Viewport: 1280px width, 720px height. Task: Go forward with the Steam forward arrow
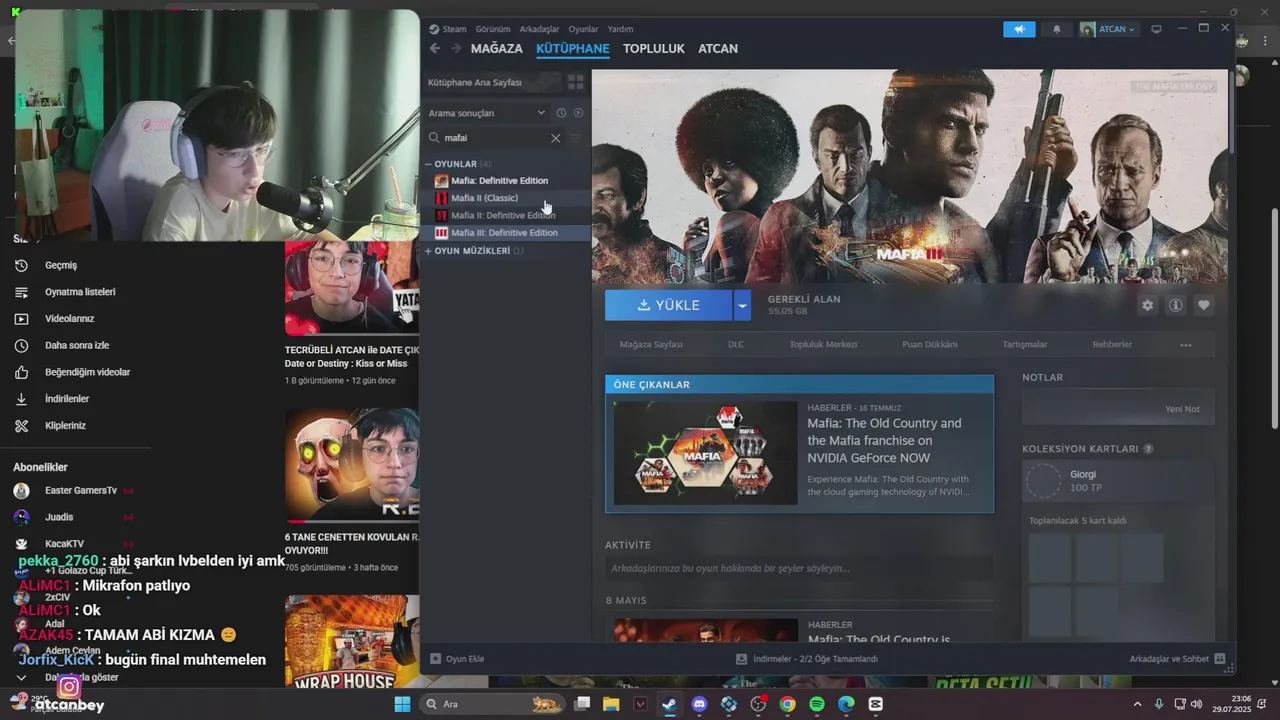pyautogui.click(x=456, y=48)
